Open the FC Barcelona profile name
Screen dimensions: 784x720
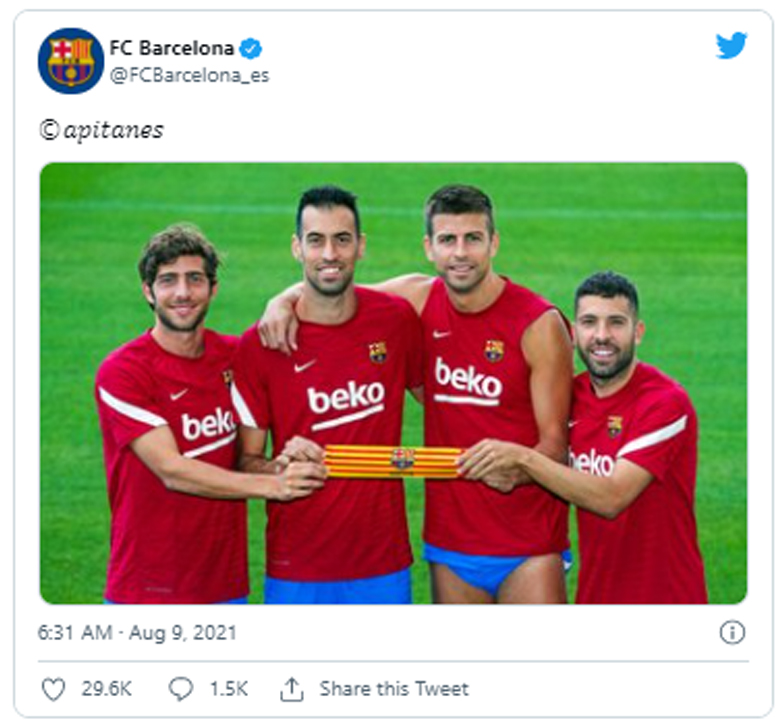point(172,48)
